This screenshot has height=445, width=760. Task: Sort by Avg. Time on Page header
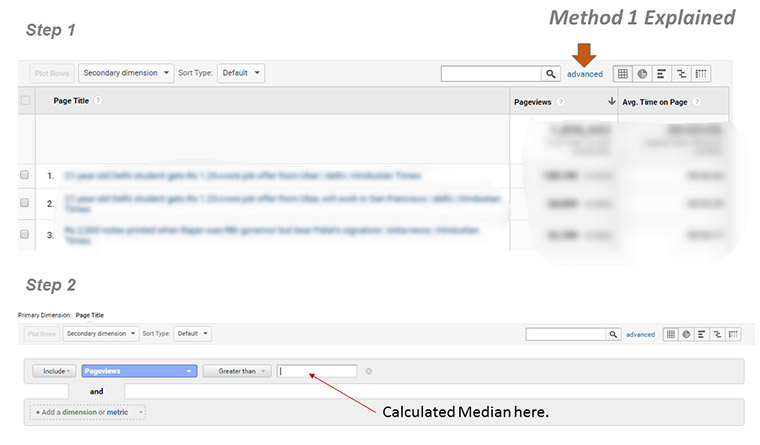(x=655, y=102)
